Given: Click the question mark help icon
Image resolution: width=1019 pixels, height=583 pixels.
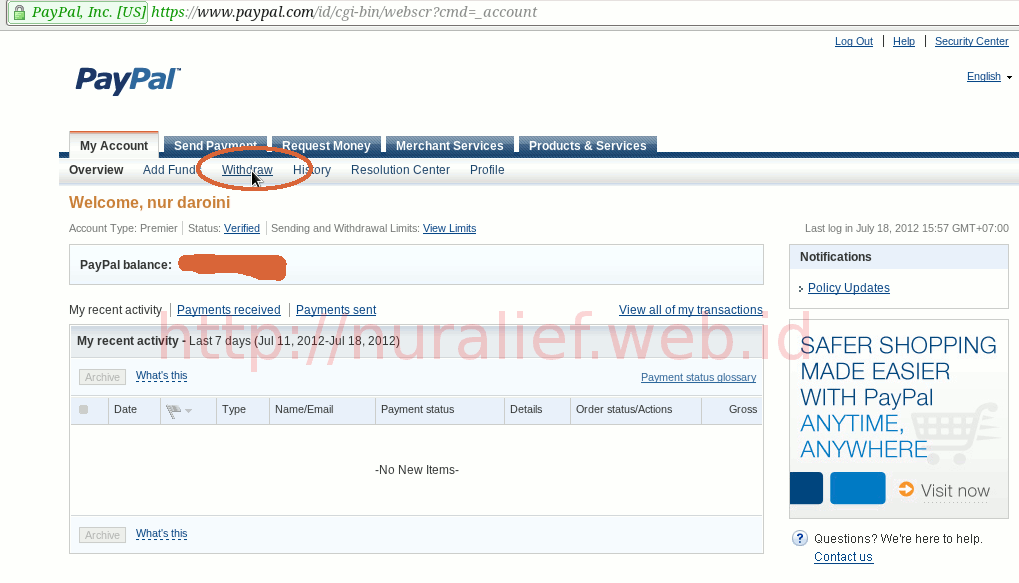Looking at the screenshot, I should (800, 538).
